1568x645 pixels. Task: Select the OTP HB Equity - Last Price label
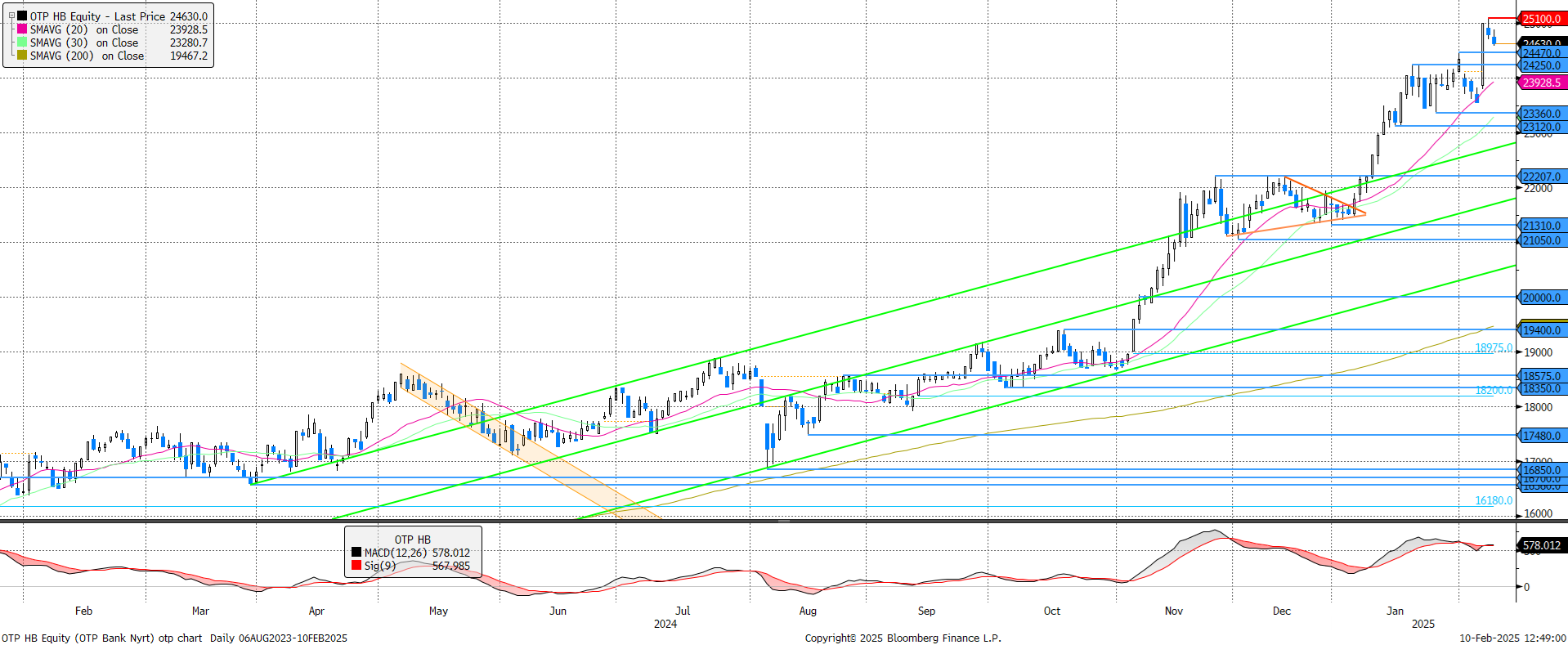pos(98,16)
